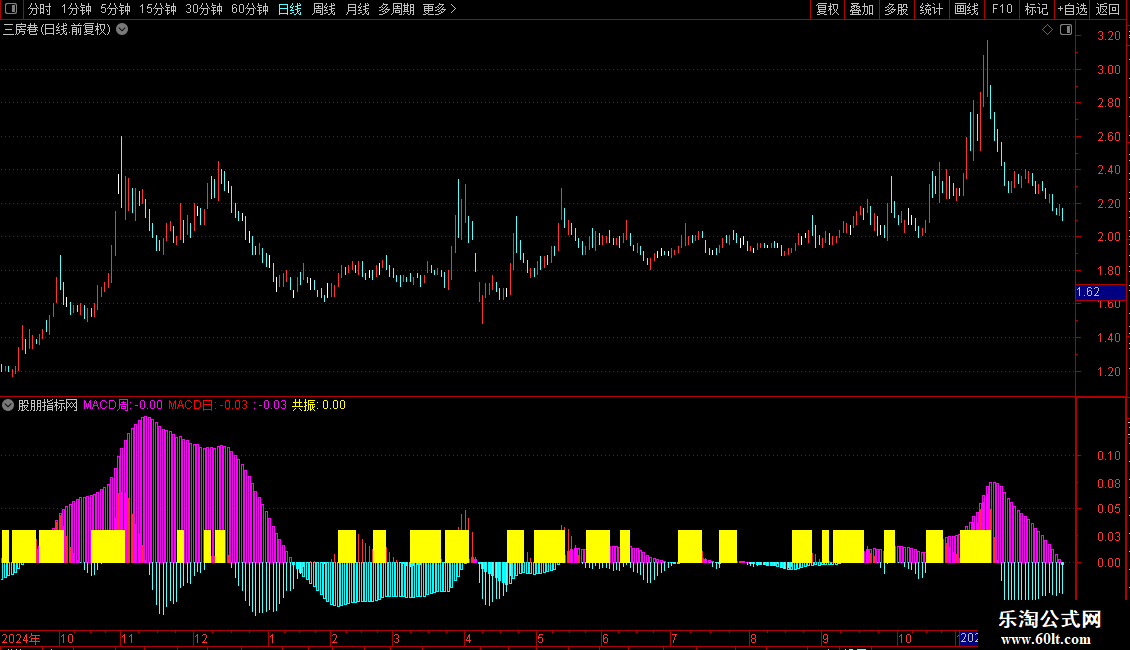Click month 11 on the date axis

pyautogui.click(x=128, y=638)
